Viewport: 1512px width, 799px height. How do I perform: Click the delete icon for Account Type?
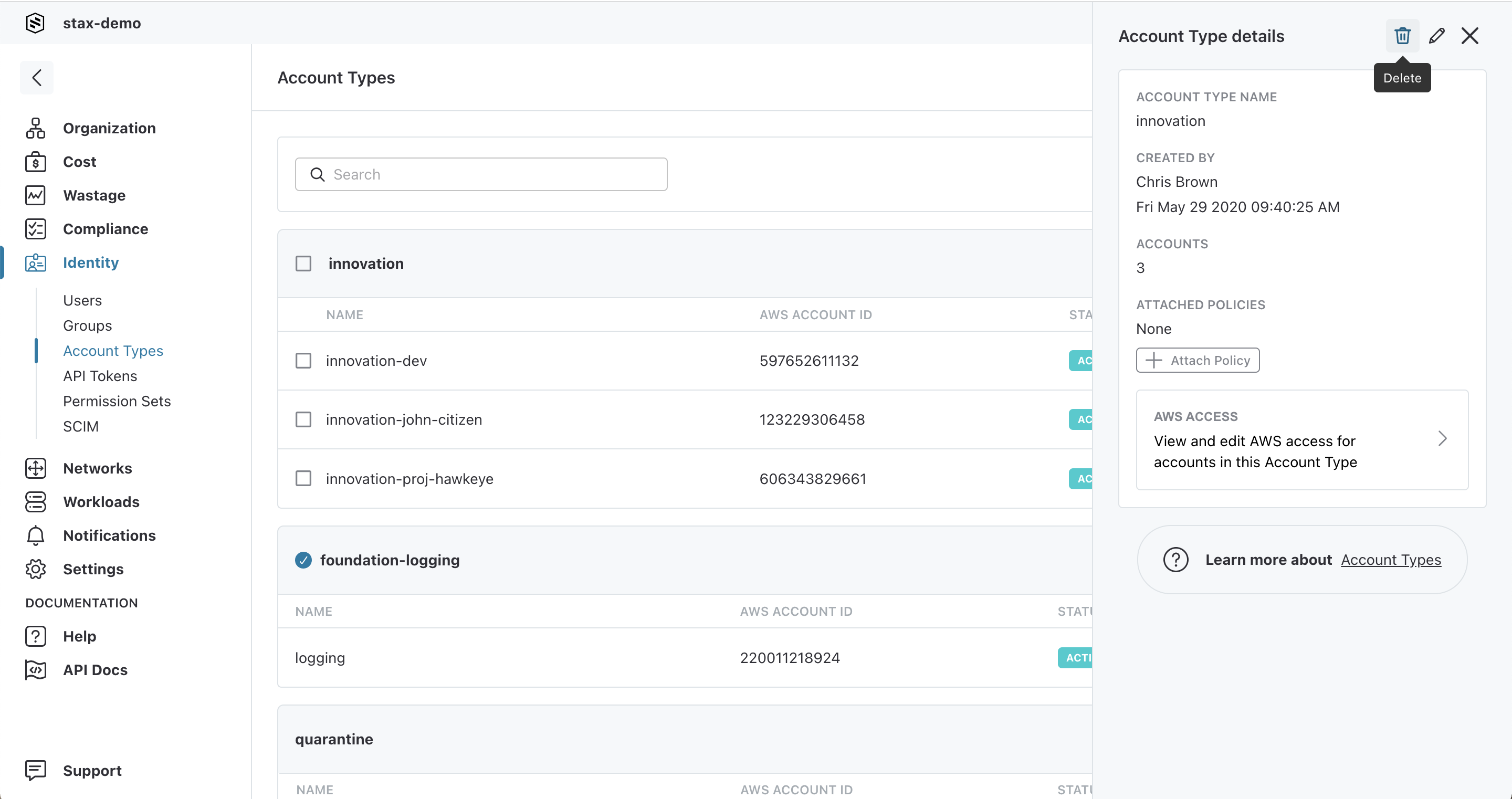[x=1402, y=36]
